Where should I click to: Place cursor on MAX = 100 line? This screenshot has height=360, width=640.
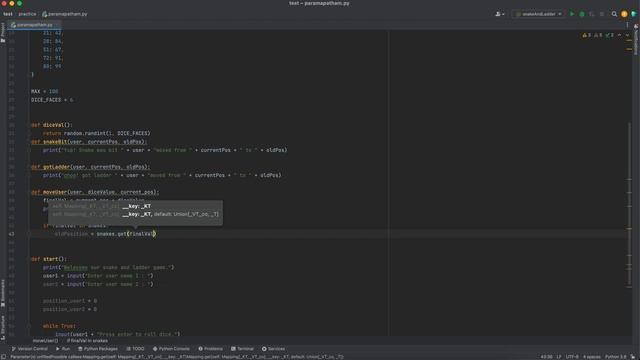coord(44,91)
